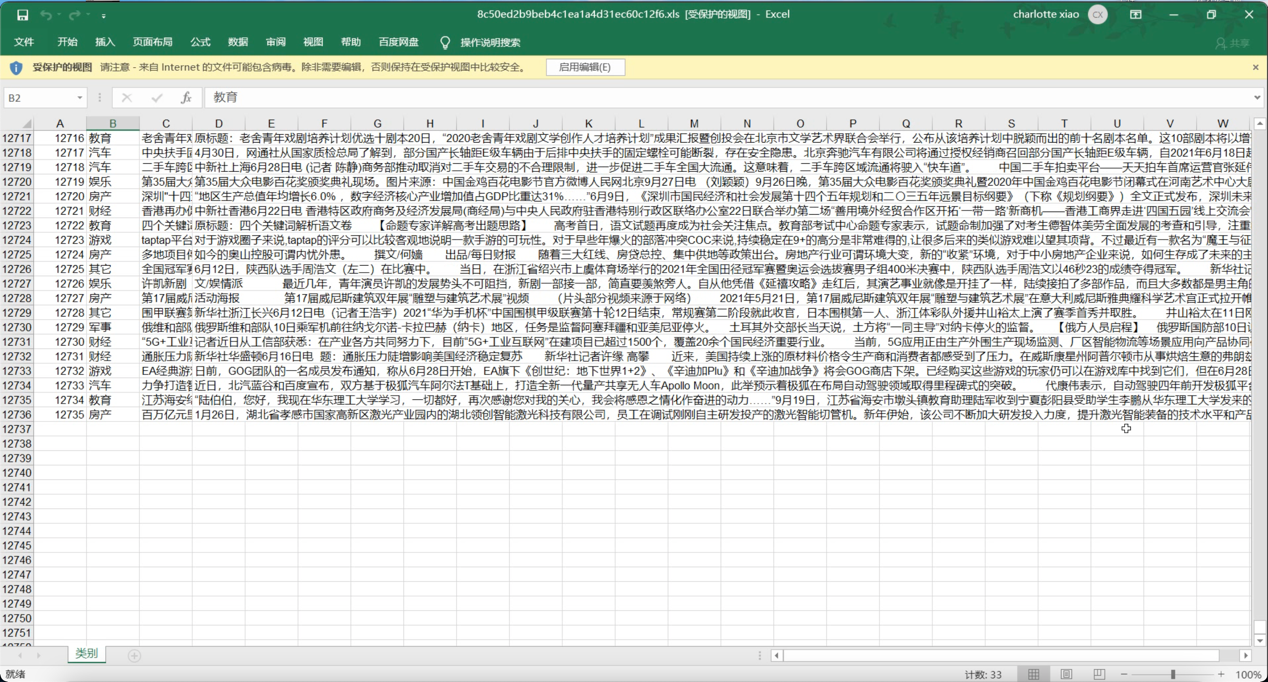Viewport: 1268px width, 682px height.
Task: Open the 文件 menu
Action: (24, 42)
